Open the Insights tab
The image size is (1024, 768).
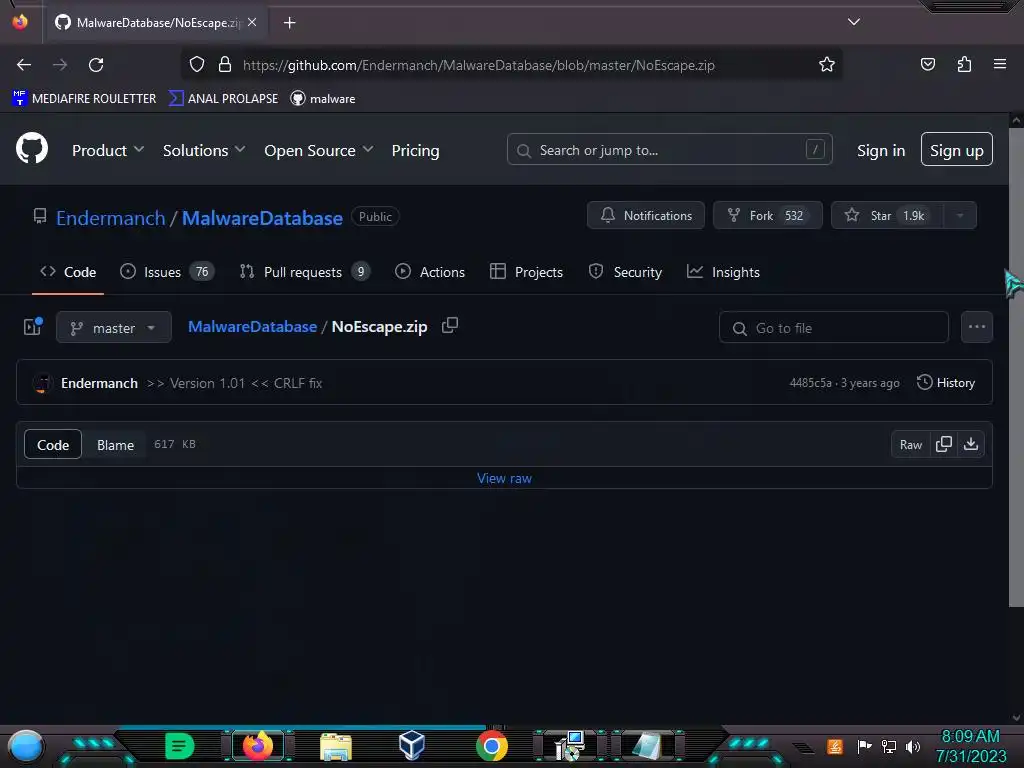click(724, 272)
